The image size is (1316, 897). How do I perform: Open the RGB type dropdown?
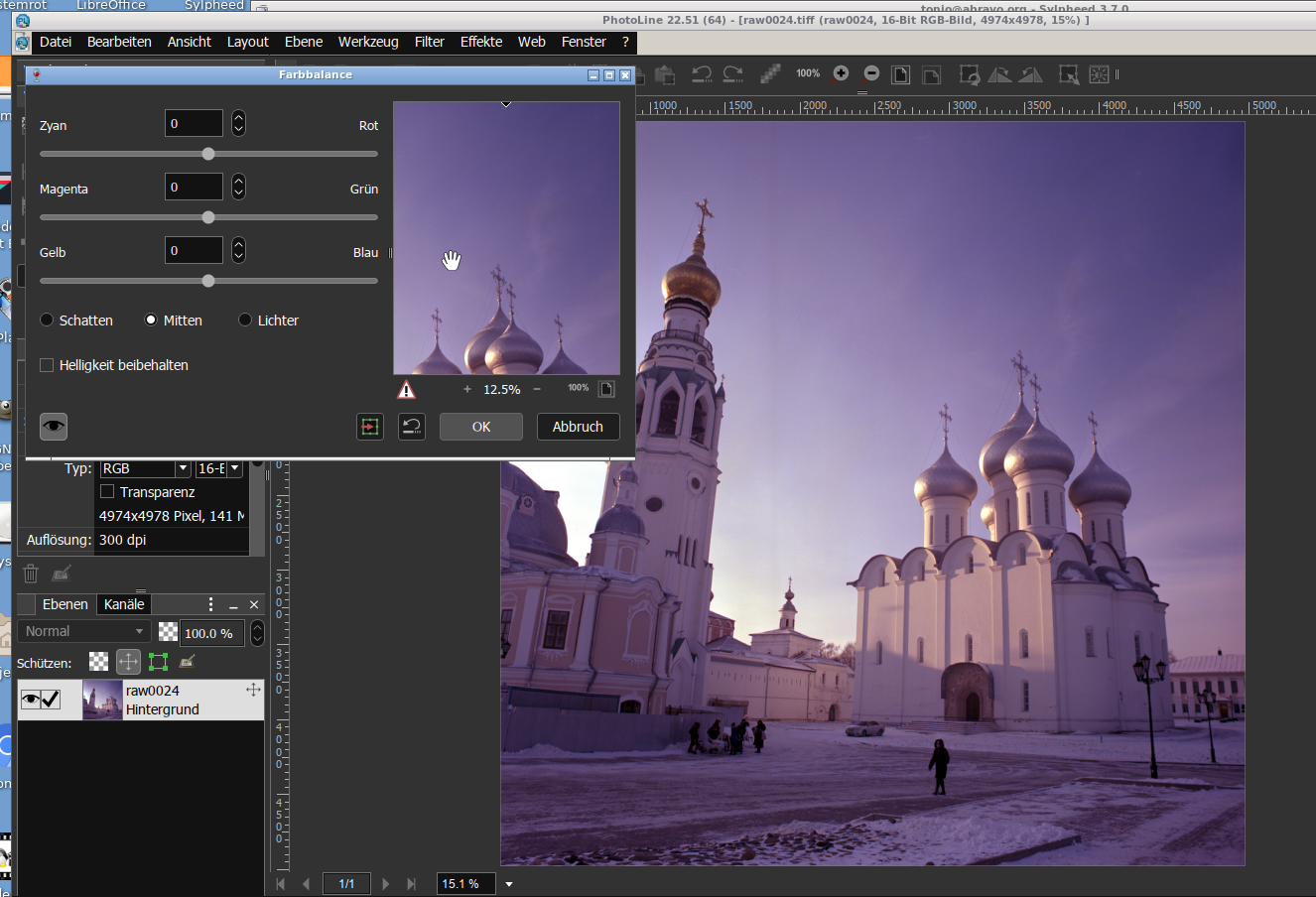point(183,468)
